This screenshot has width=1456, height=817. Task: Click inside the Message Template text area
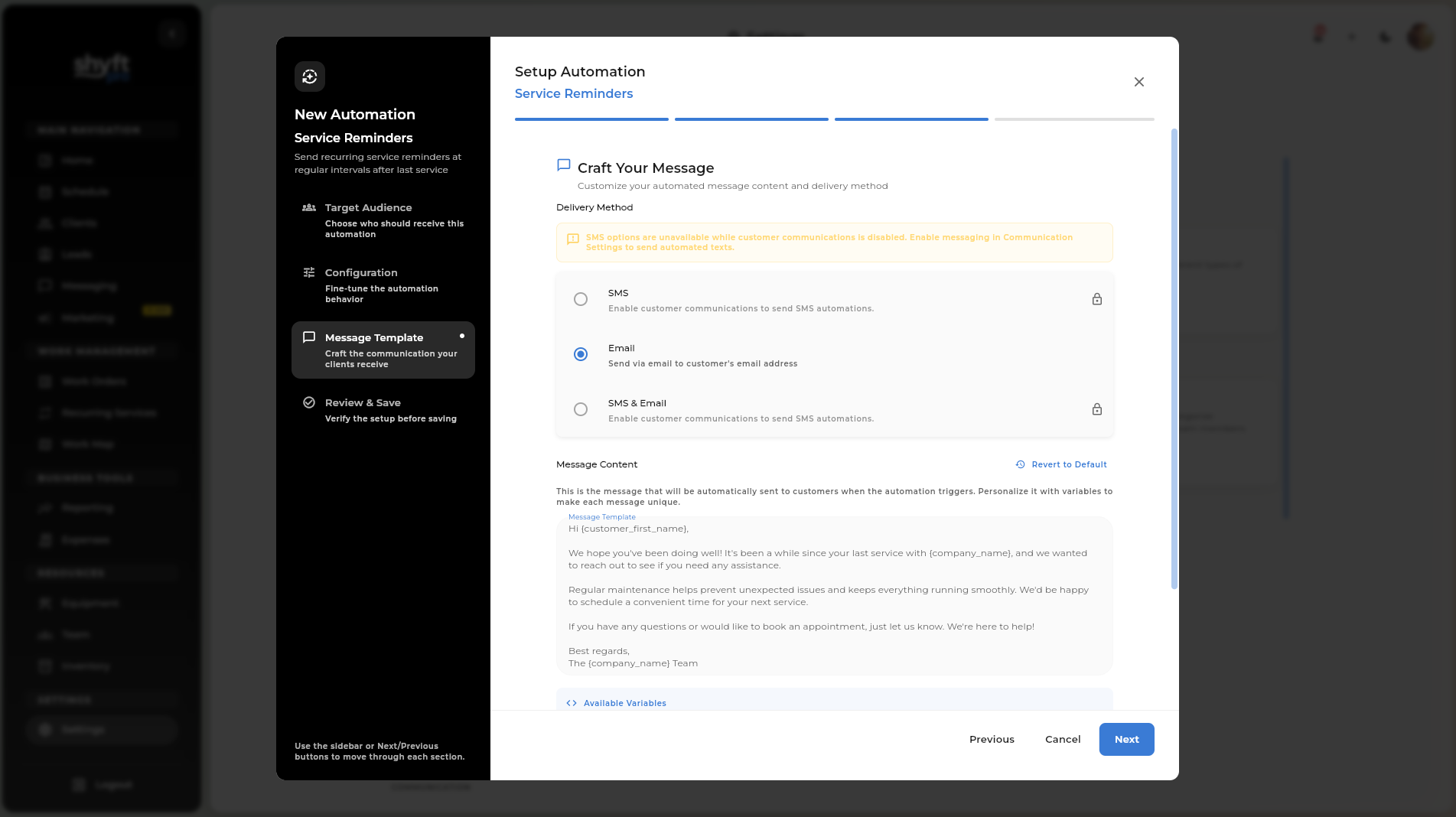[x=834, y=596]
